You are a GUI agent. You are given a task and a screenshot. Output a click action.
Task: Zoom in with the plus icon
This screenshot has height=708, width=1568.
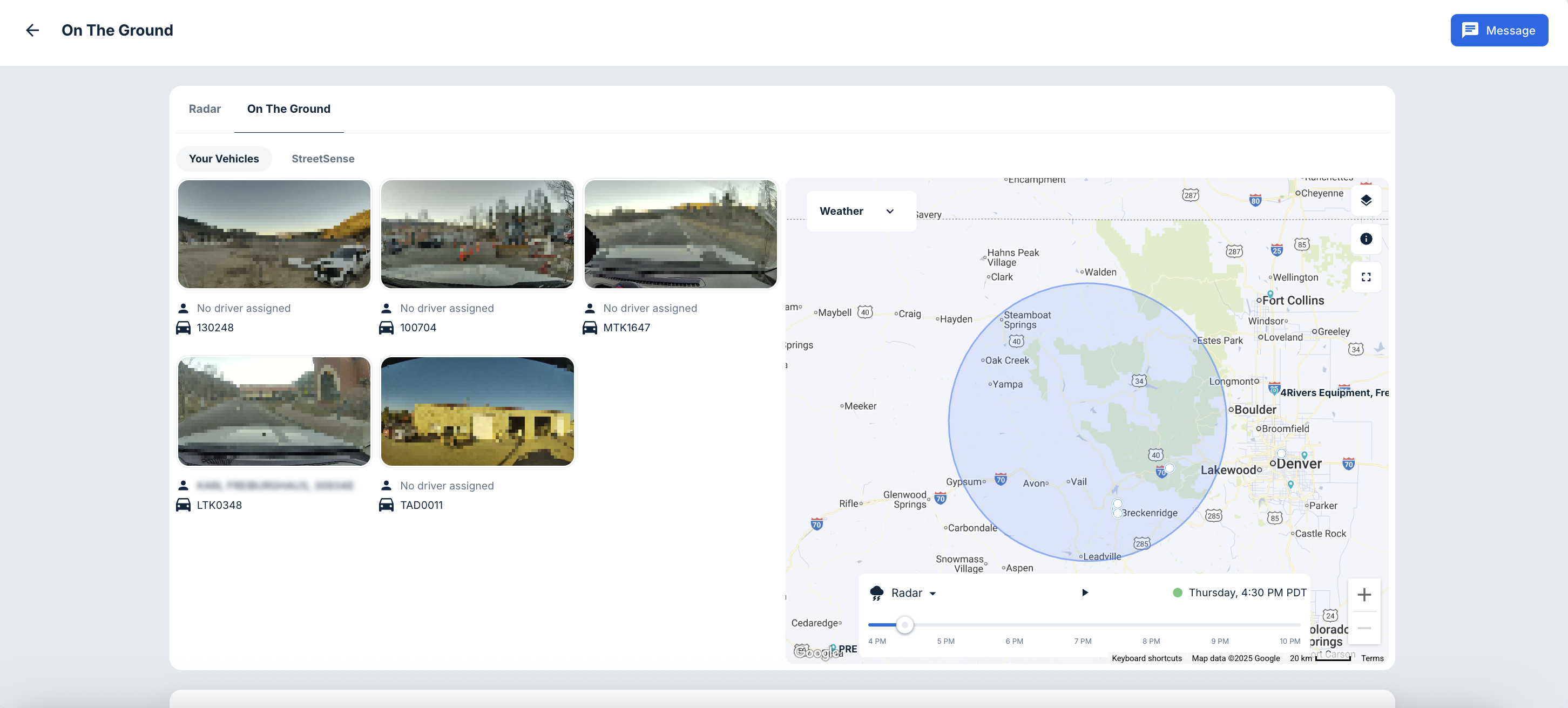[x=1363, y=594]
